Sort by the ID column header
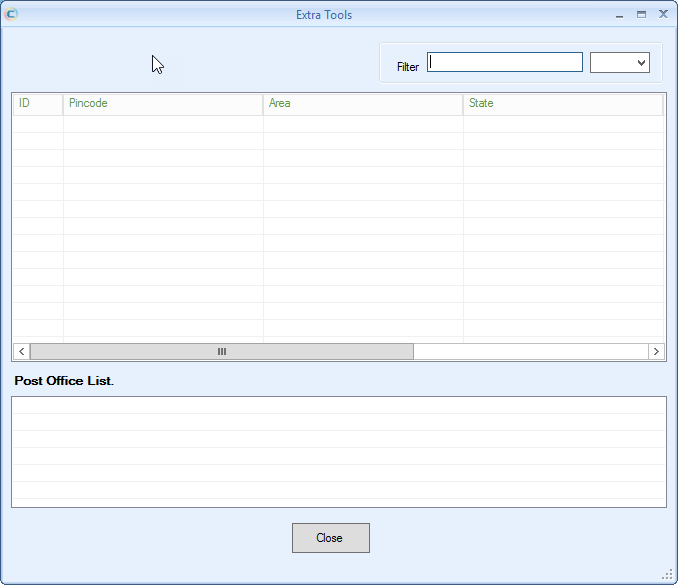The image size is (678, 585). pos(38,105)
